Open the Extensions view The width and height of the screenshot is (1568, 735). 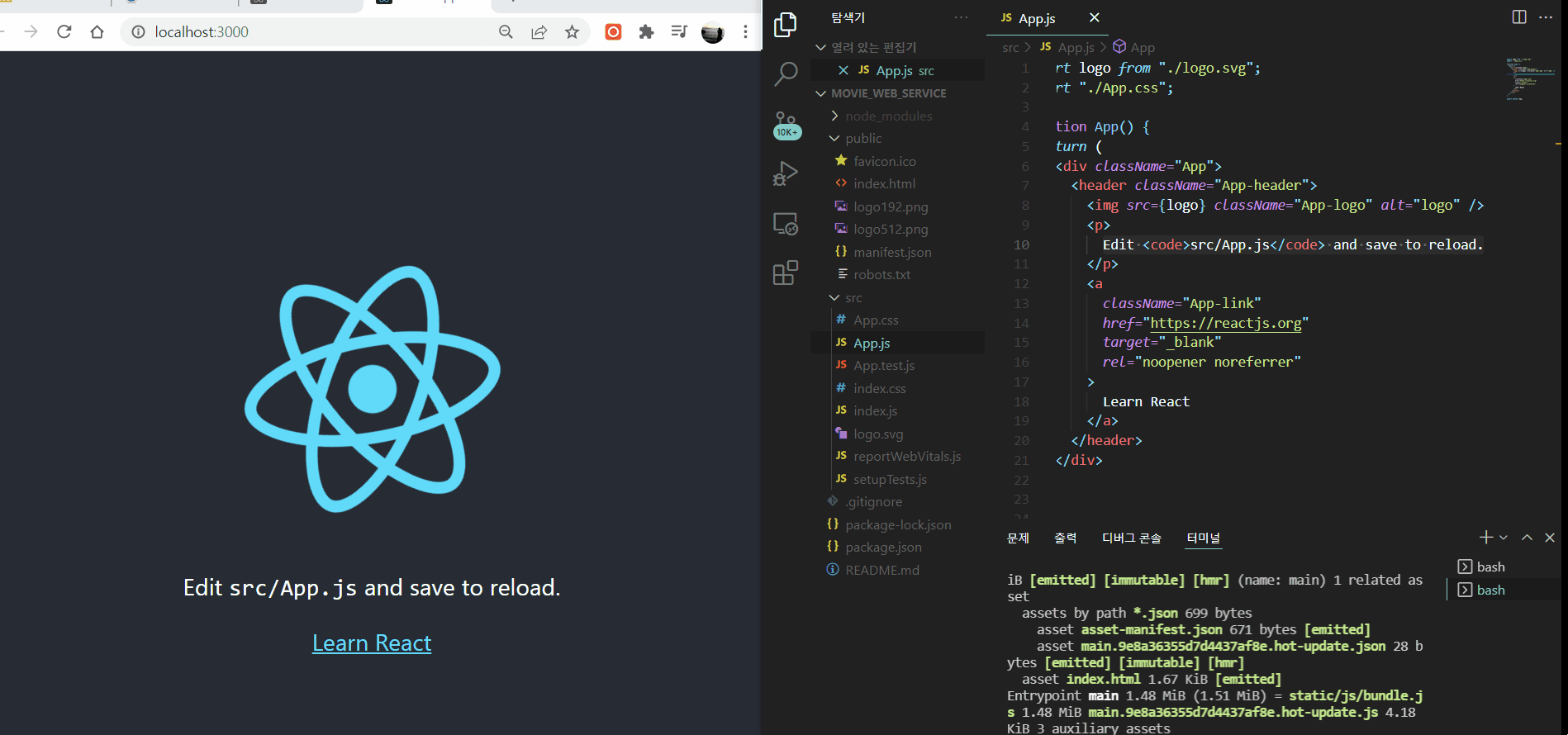[786, 273]
